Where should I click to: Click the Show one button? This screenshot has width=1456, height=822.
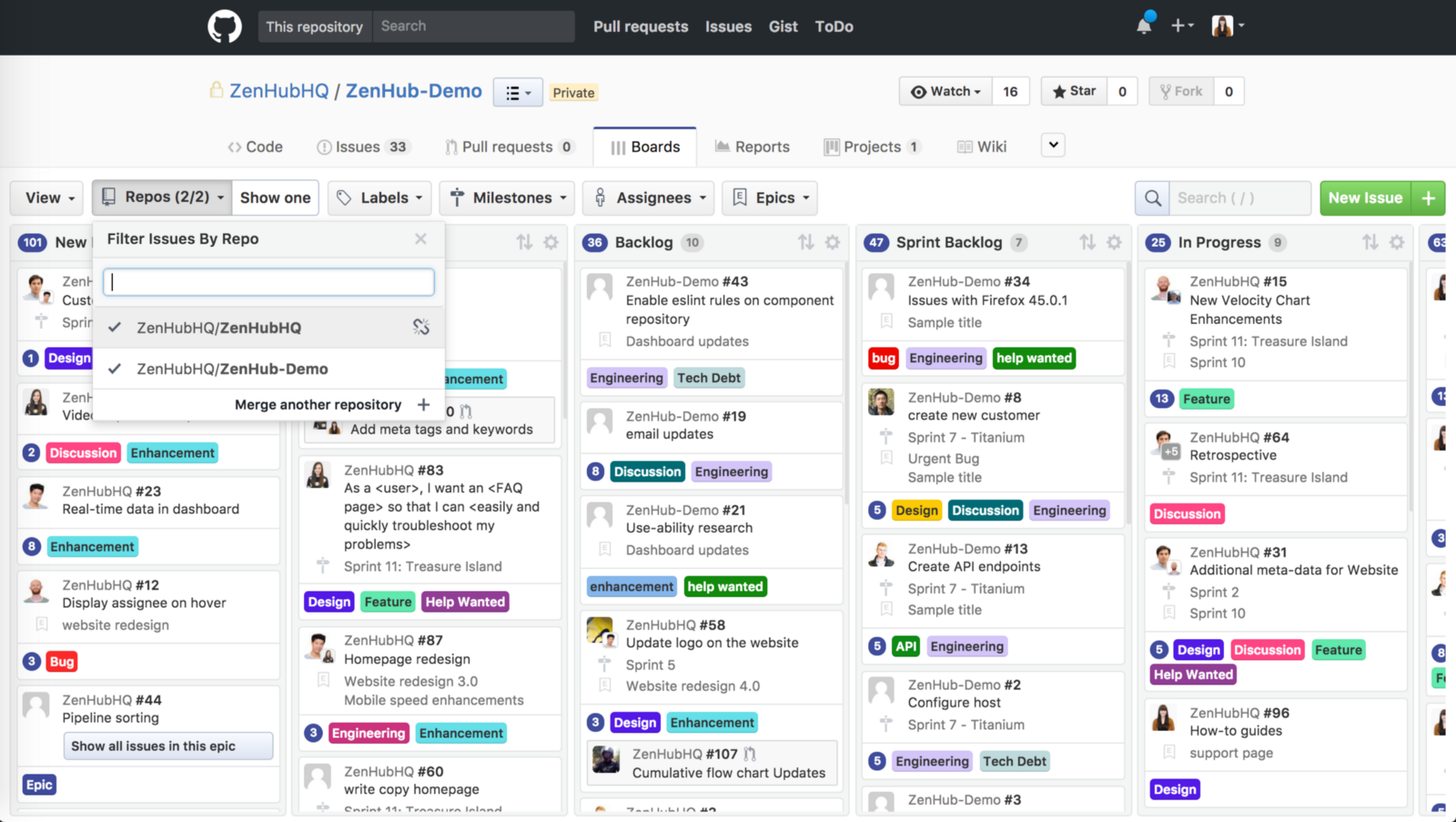[275, 198]
